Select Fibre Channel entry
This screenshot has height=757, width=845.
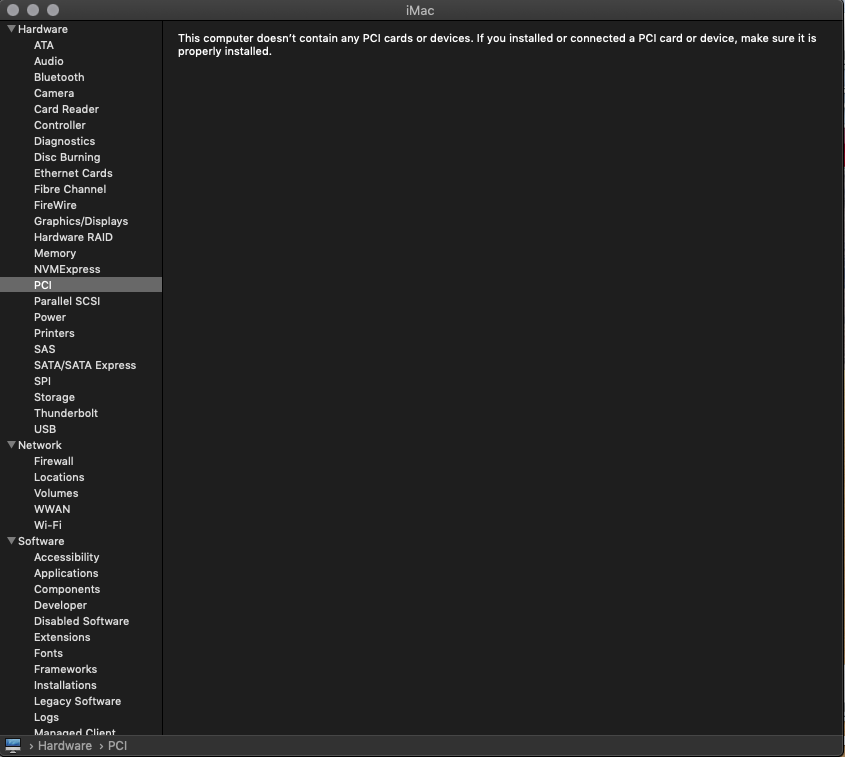(x=70, y=189)
